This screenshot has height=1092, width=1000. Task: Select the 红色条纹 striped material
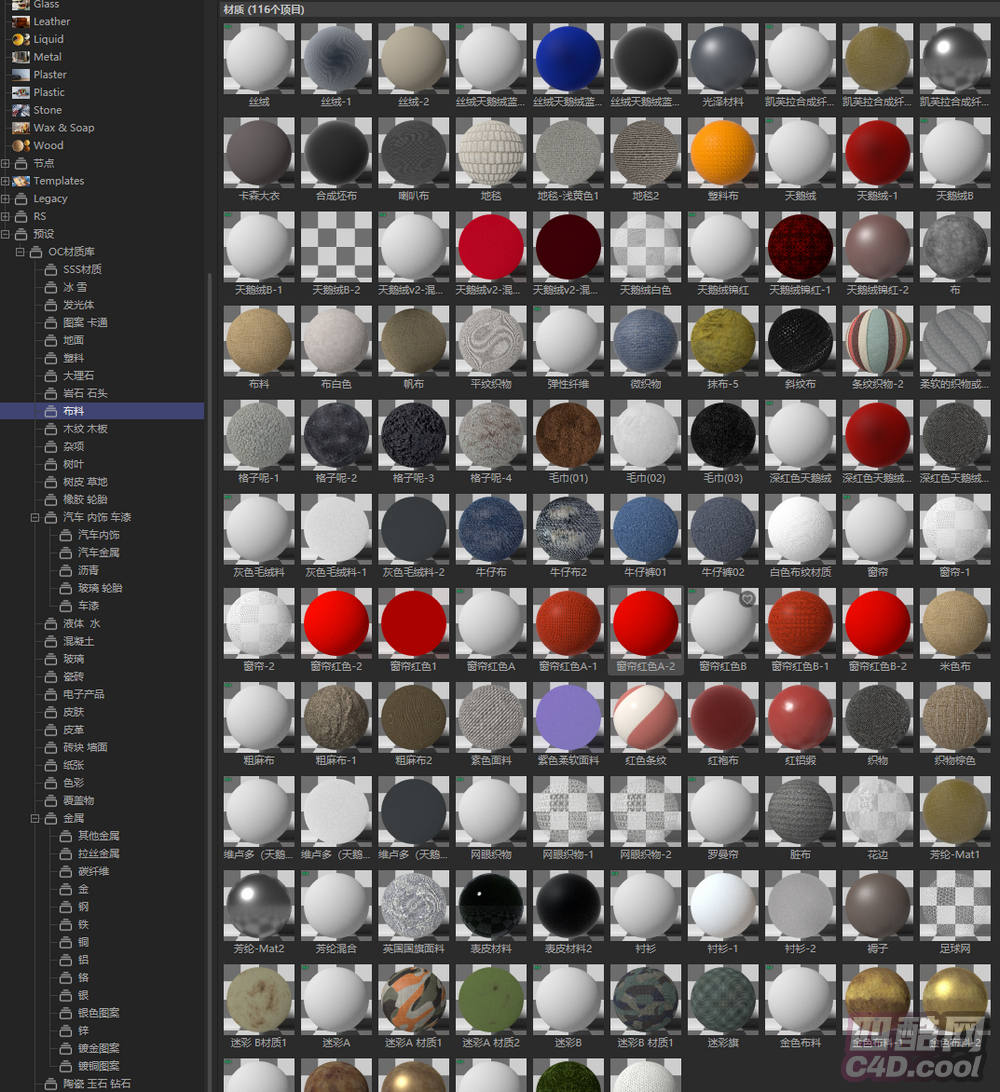(645, 718)
